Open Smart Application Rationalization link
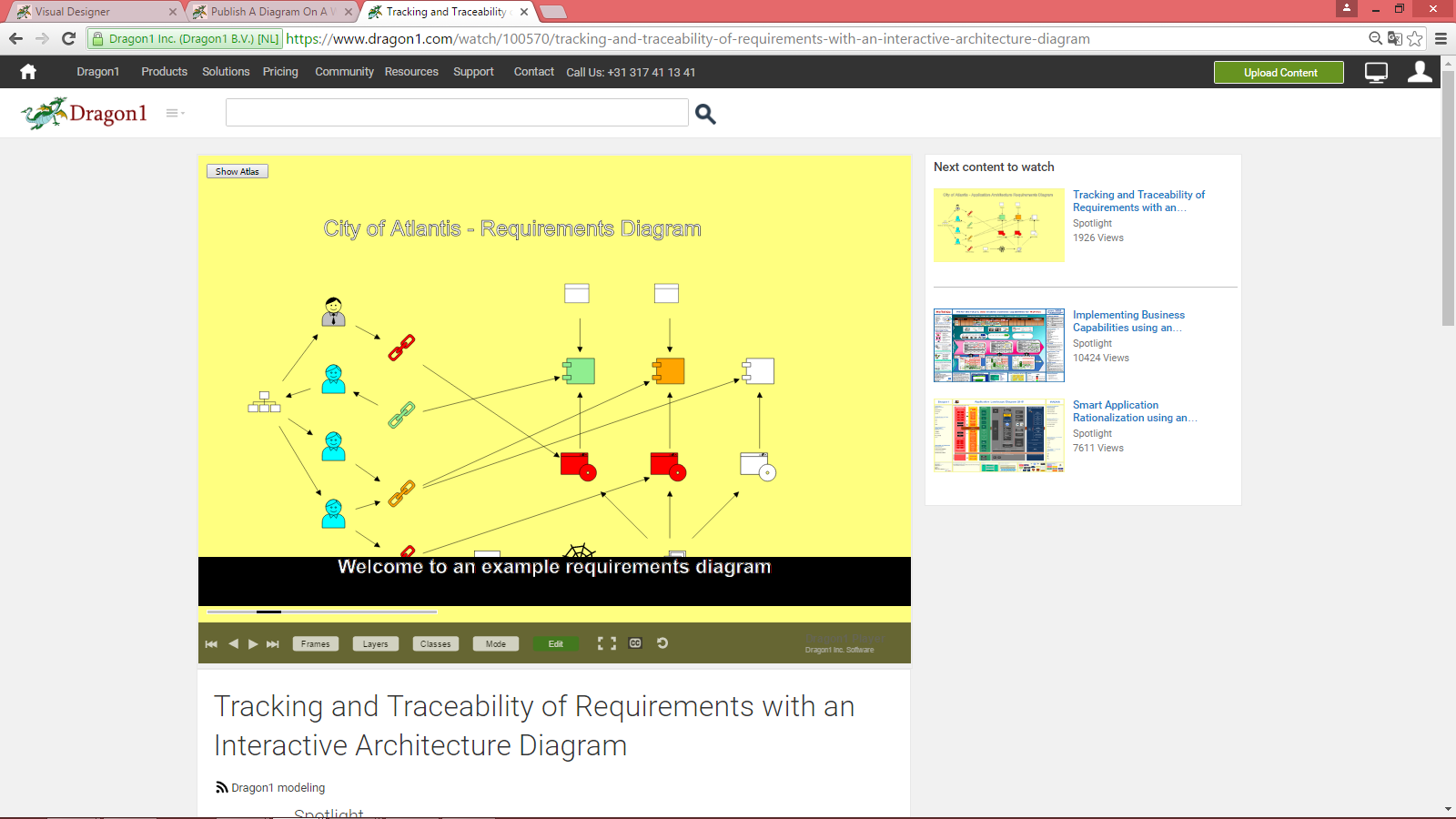This screenshot has height=819, width=1456. 1135,411
